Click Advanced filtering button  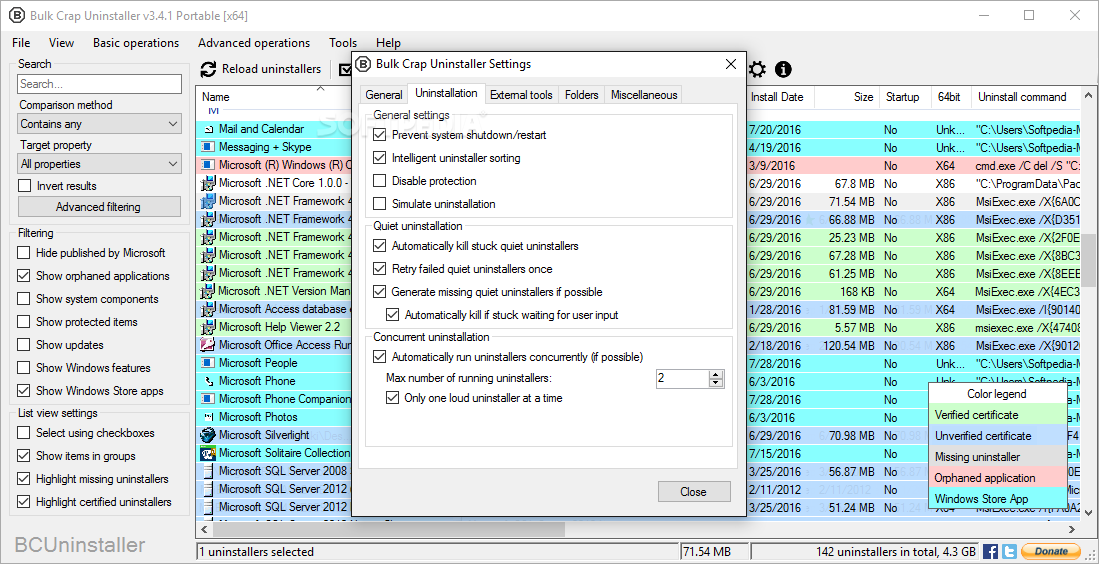[x=98, y=207]
